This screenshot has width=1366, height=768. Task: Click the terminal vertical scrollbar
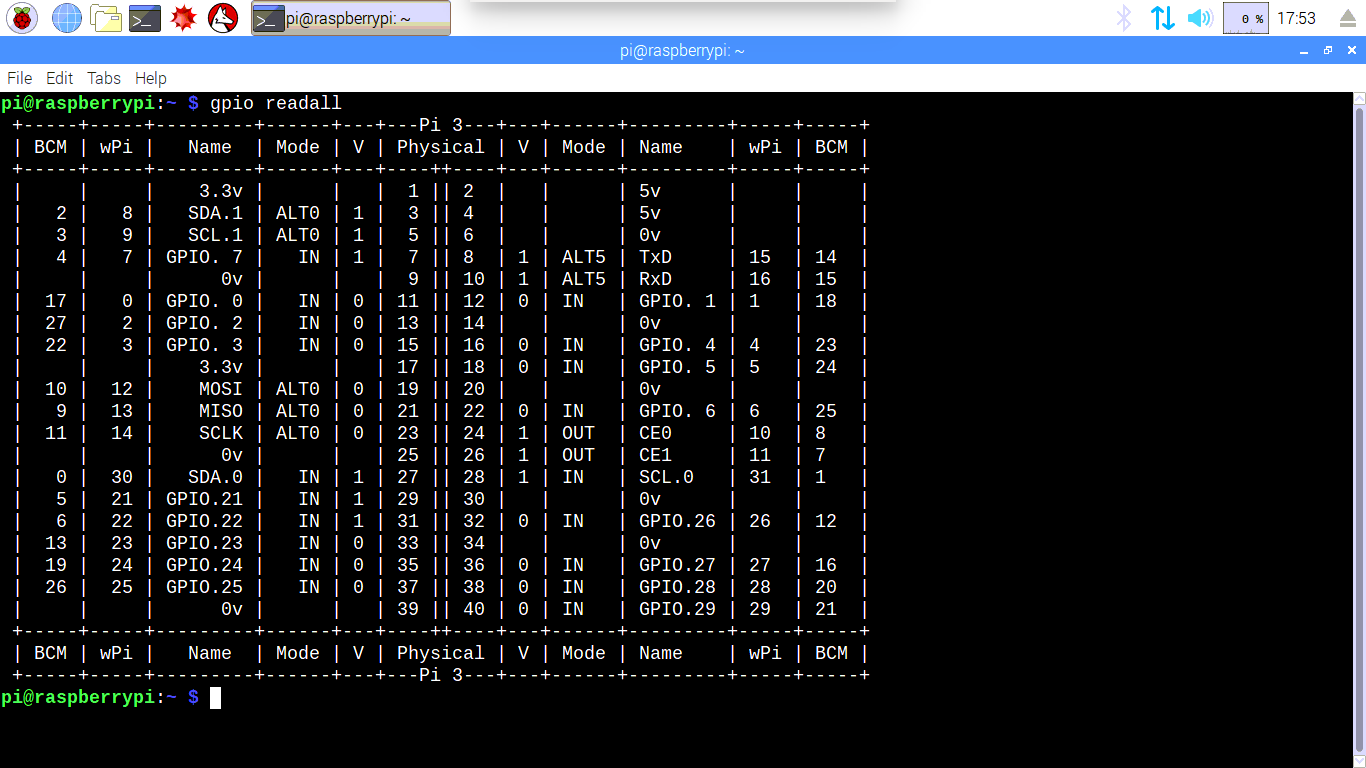point(1359,430)
